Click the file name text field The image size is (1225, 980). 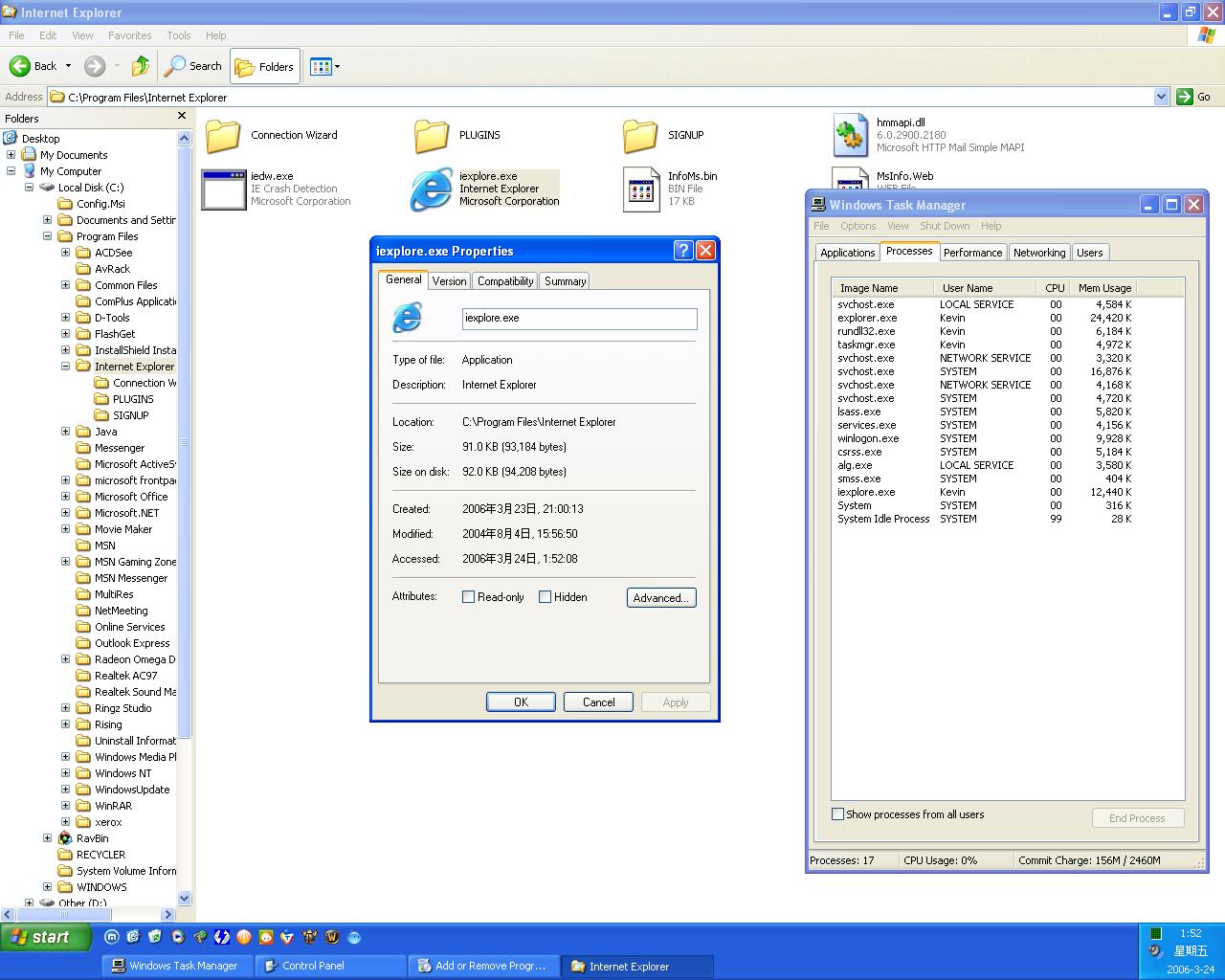click(x=579, y=319)
